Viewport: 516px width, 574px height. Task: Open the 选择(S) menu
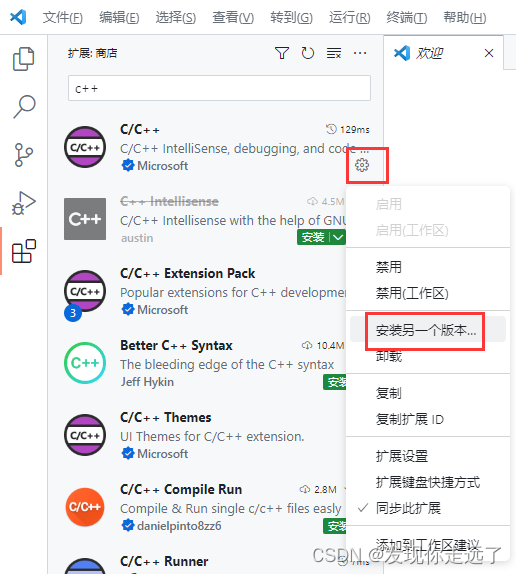pos(176,17)
